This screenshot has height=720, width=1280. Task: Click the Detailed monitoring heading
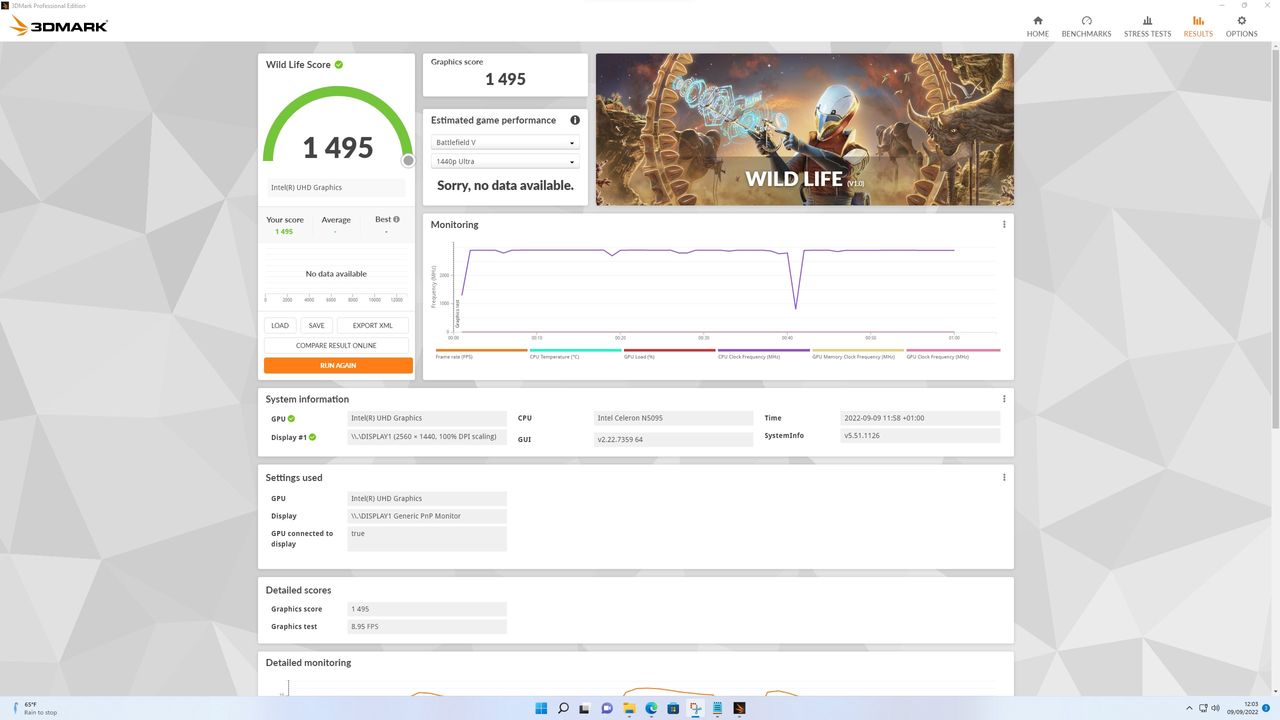coord(308,663)
